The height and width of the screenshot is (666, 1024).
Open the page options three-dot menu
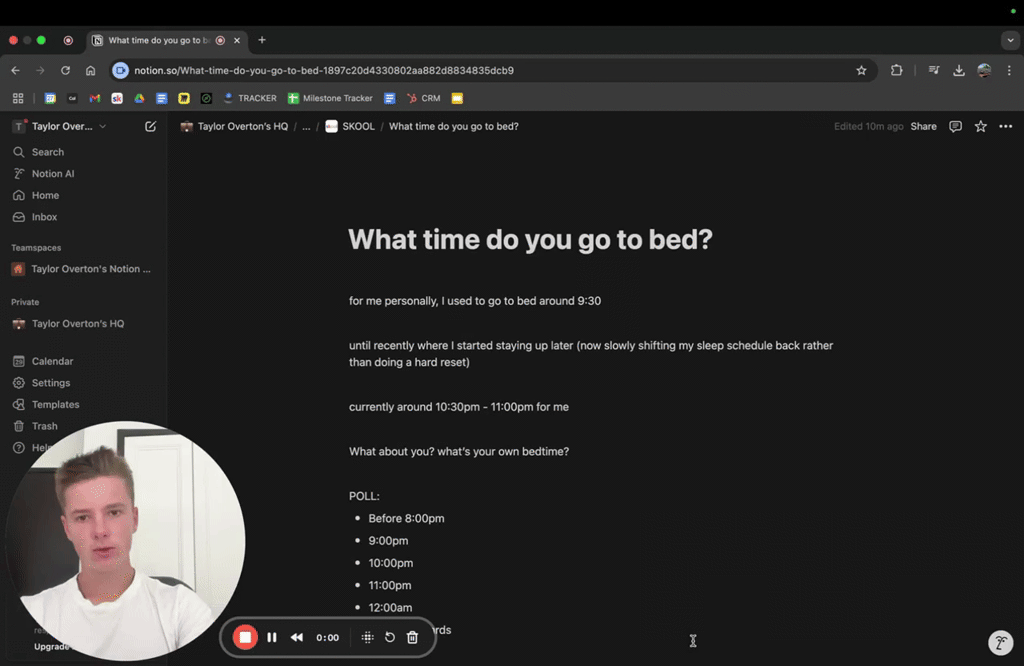(1006, 126)
